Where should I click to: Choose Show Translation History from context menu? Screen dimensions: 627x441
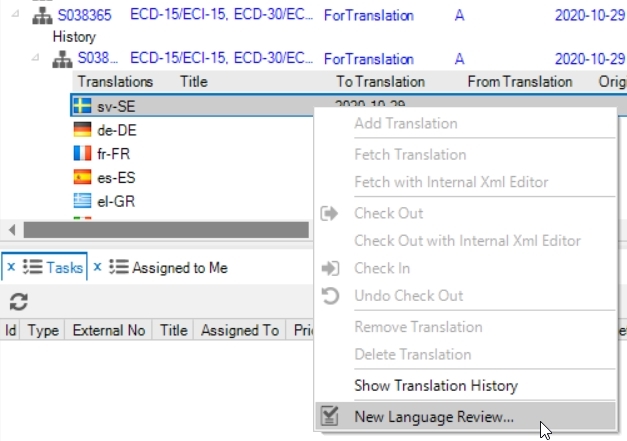[x=436, y=385]
